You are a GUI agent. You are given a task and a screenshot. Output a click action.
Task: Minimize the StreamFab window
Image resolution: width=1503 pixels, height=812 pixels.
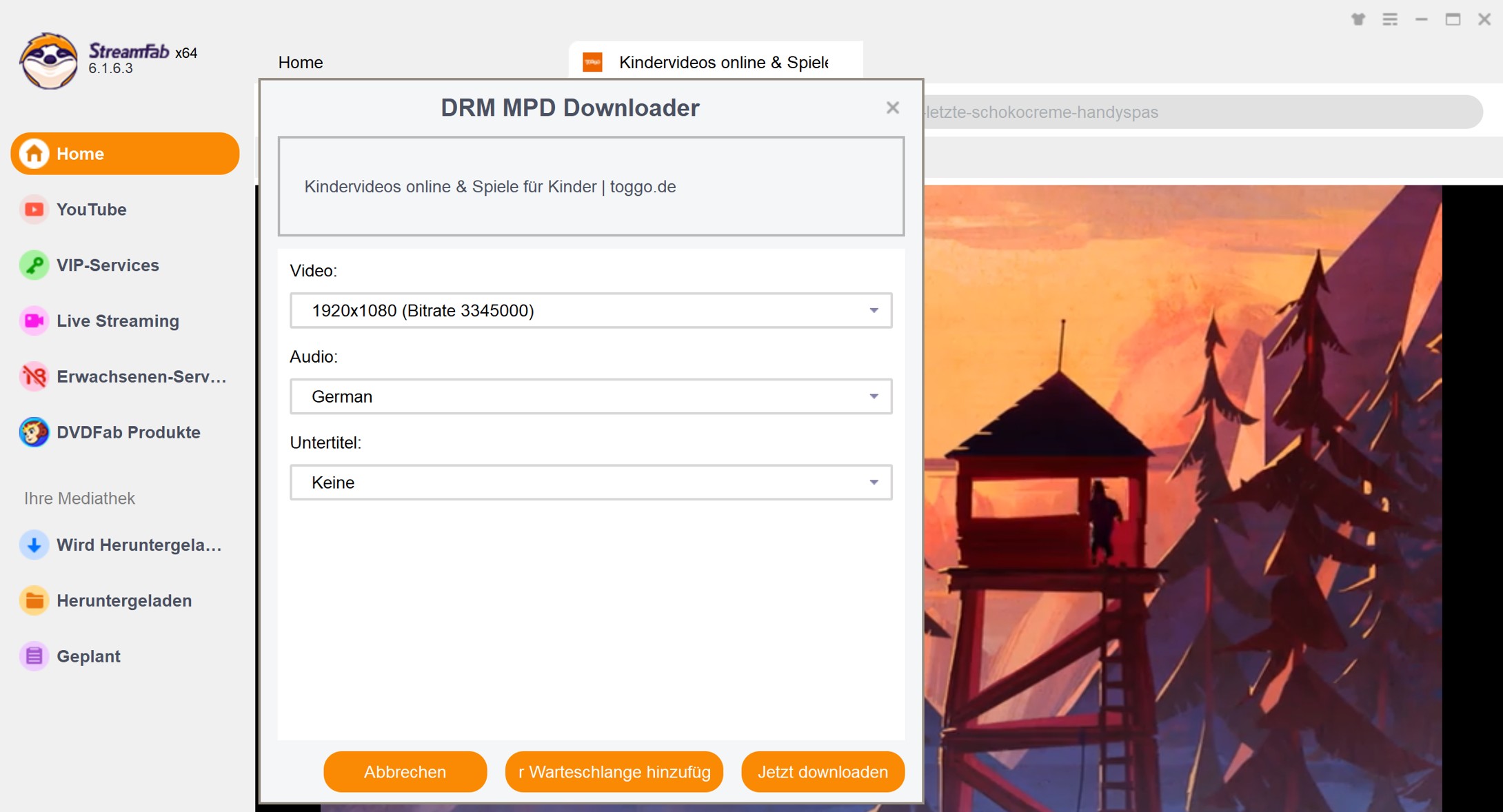[x=1422, y=19]
